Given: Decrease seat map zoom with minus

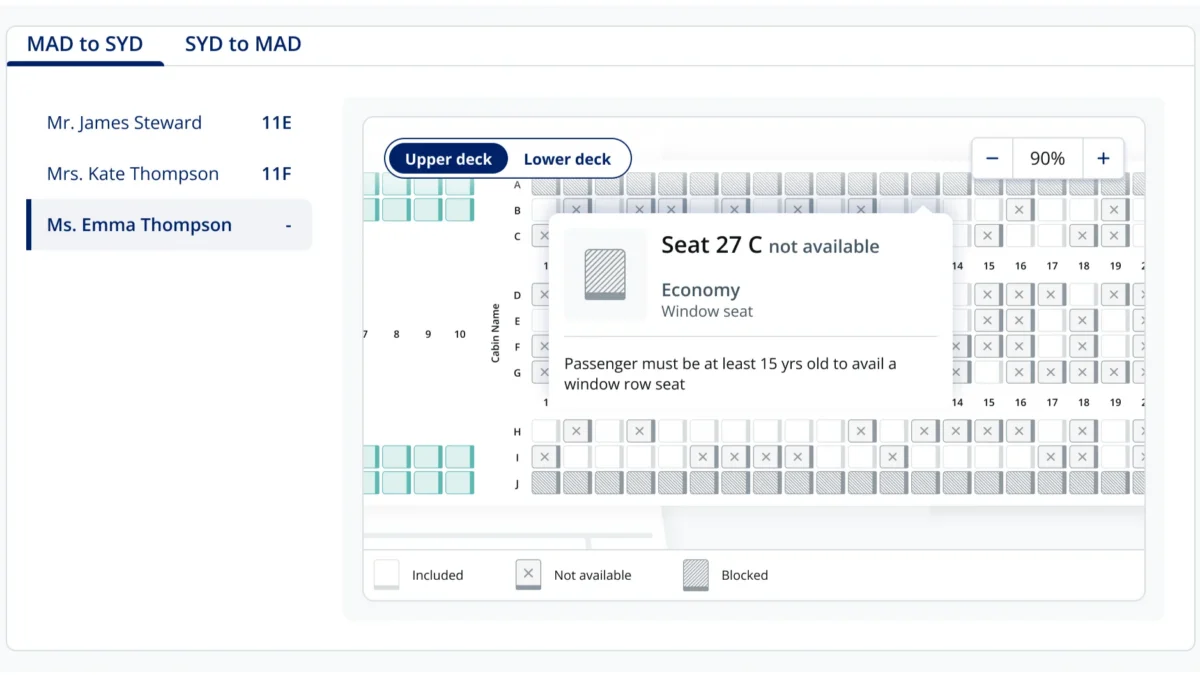Looking at the screenshot, I should [992, 158].
